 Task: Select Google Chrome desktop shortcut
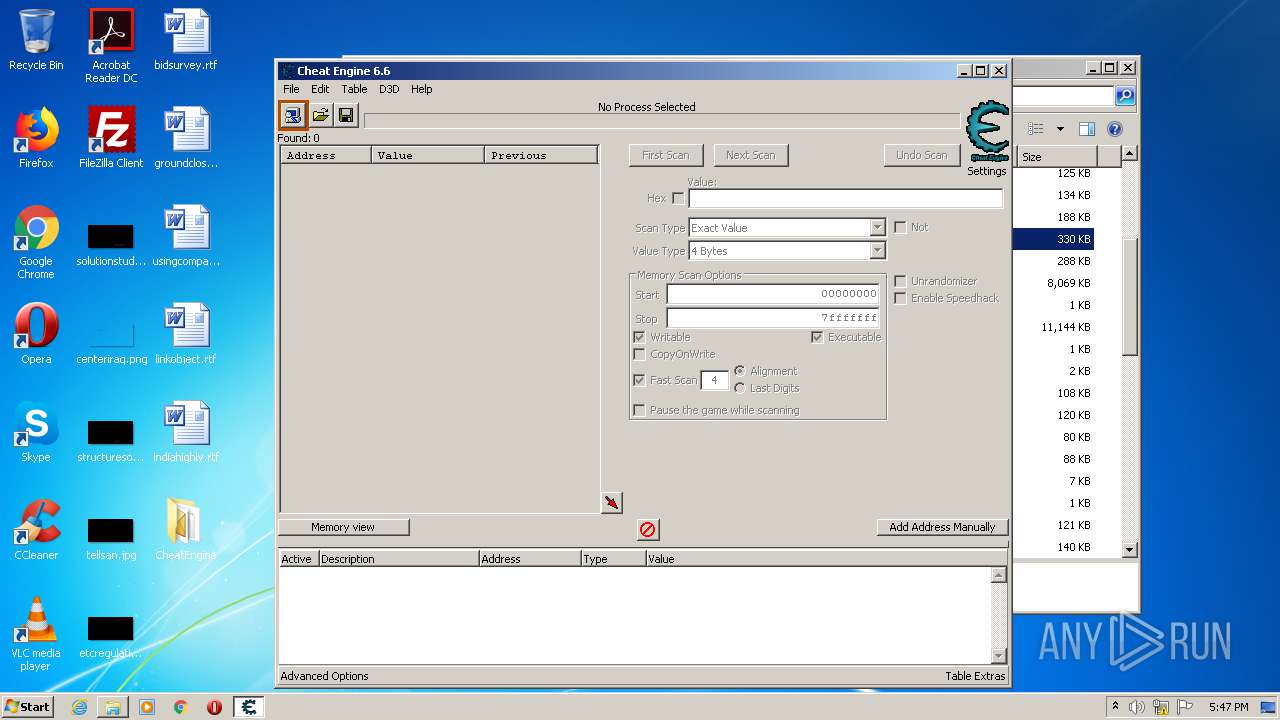point(36,243)
